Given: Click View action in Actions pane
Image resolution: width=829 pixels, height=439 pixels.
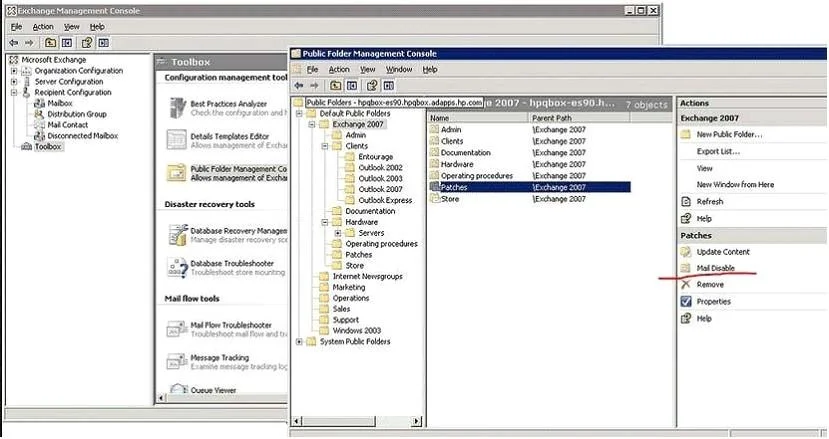Looking at the screenshot, I should pyautogui.click(x=704, y=168).
